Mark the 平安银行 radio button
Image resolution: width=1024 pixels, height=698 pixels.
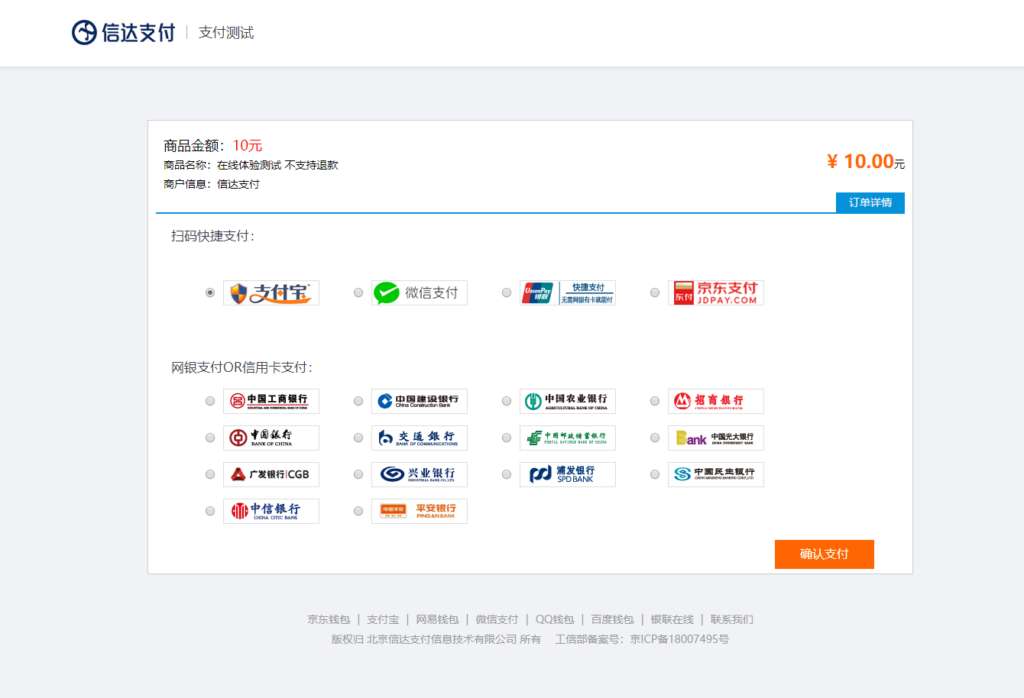358,511
